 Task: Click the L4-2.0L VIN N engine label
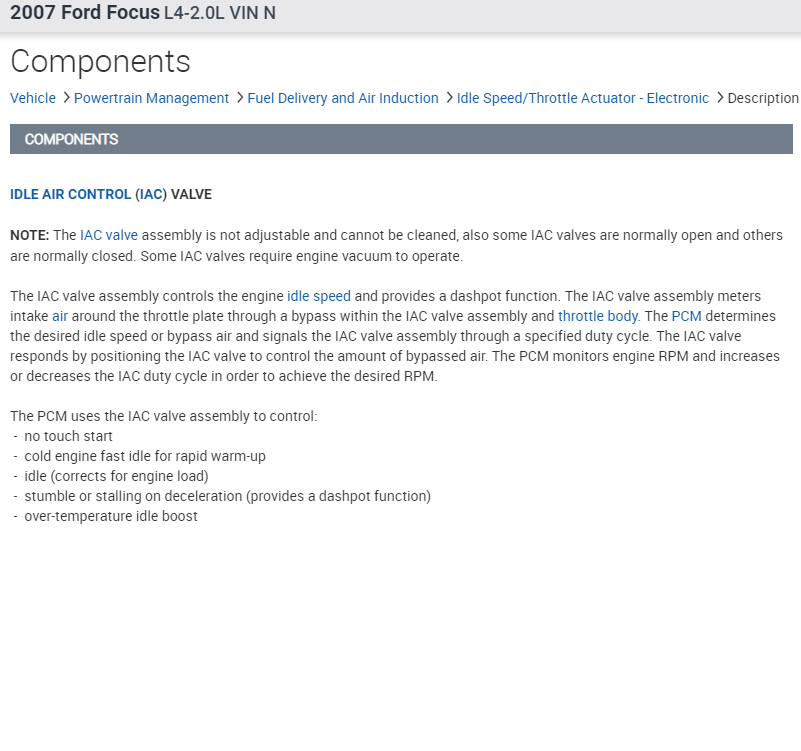click(220, 13)
